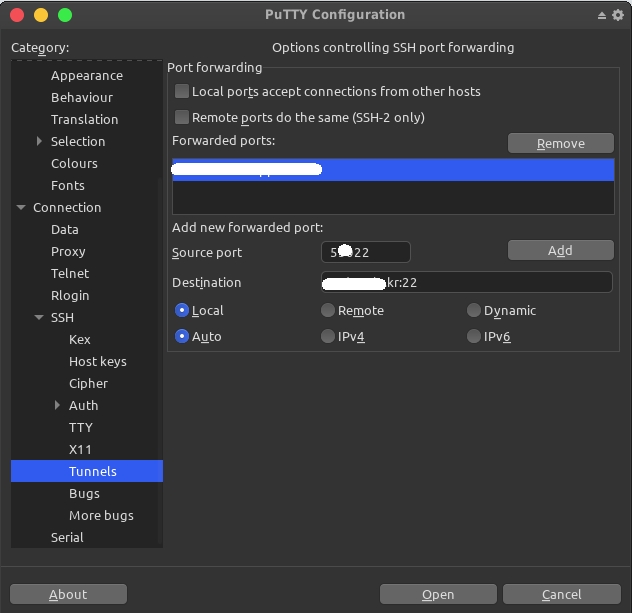Select the highlighted forwarded port entry

coord(393,170)
